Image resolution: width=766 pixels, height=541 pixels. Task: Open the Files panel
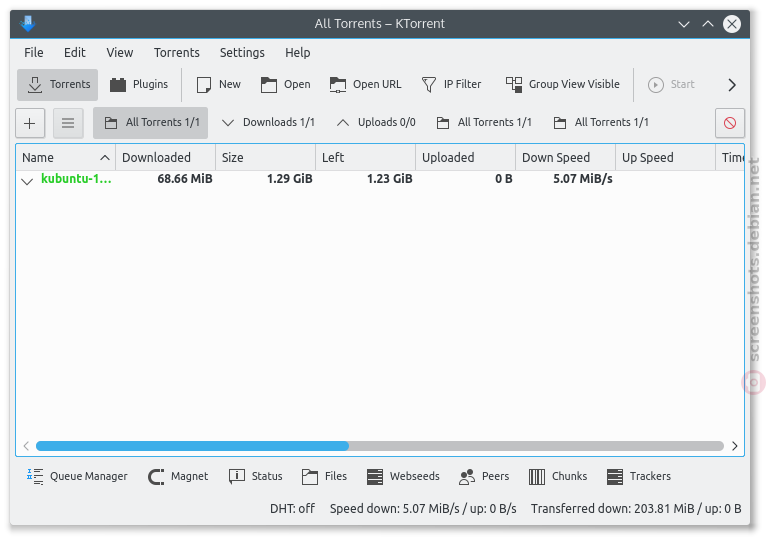(x=324, y=476)
